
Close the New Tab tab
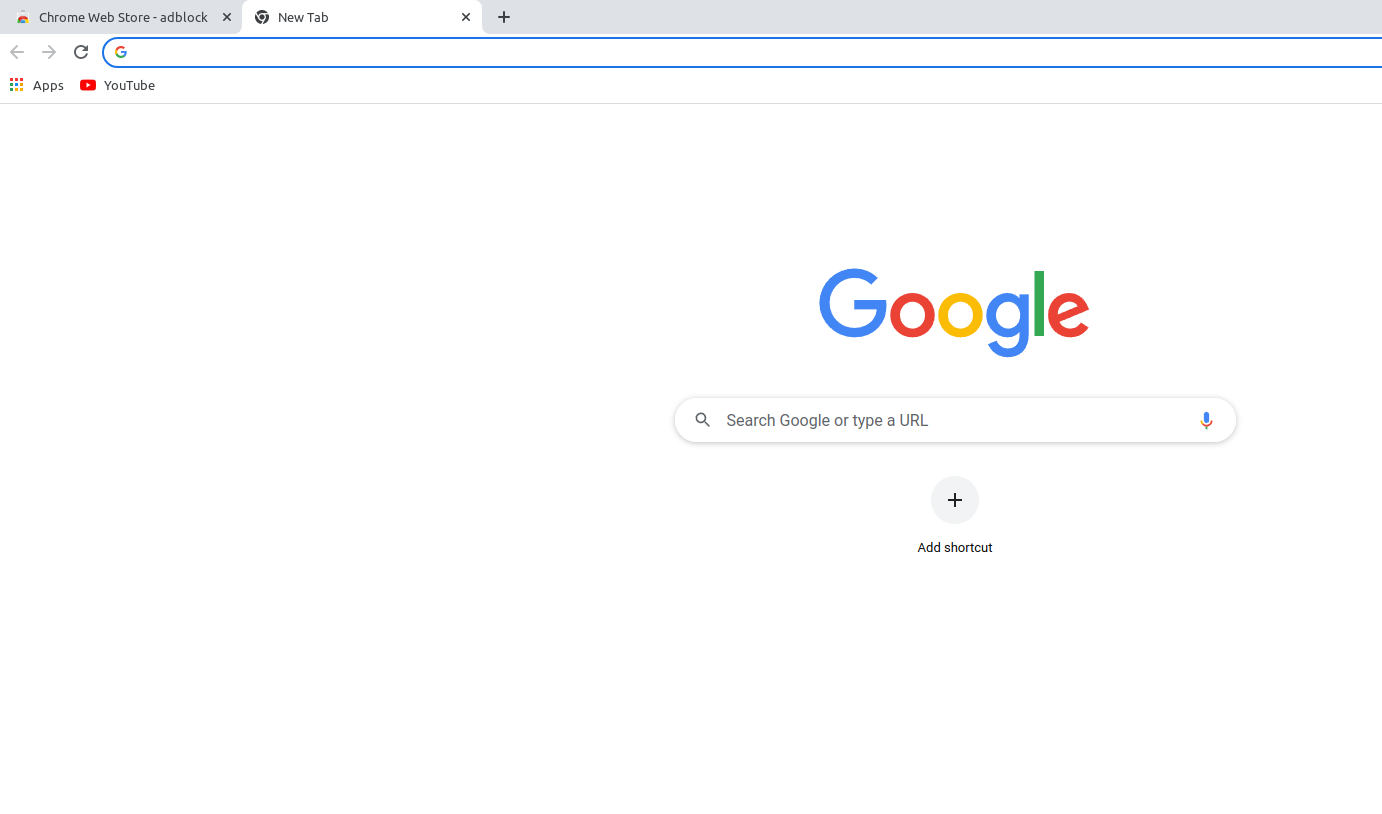tap(466, 17)
